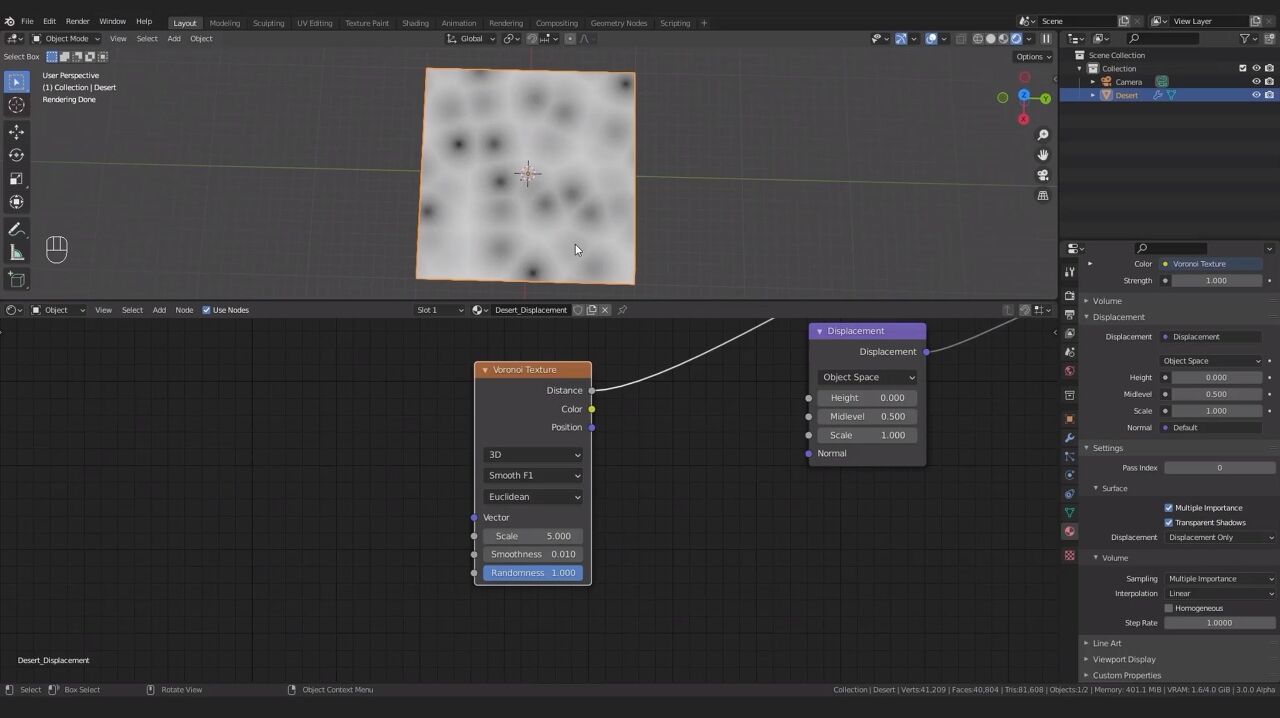Open the File menu
The width and height of the screenshot is (1280, 718).
(x=27, y=21)
